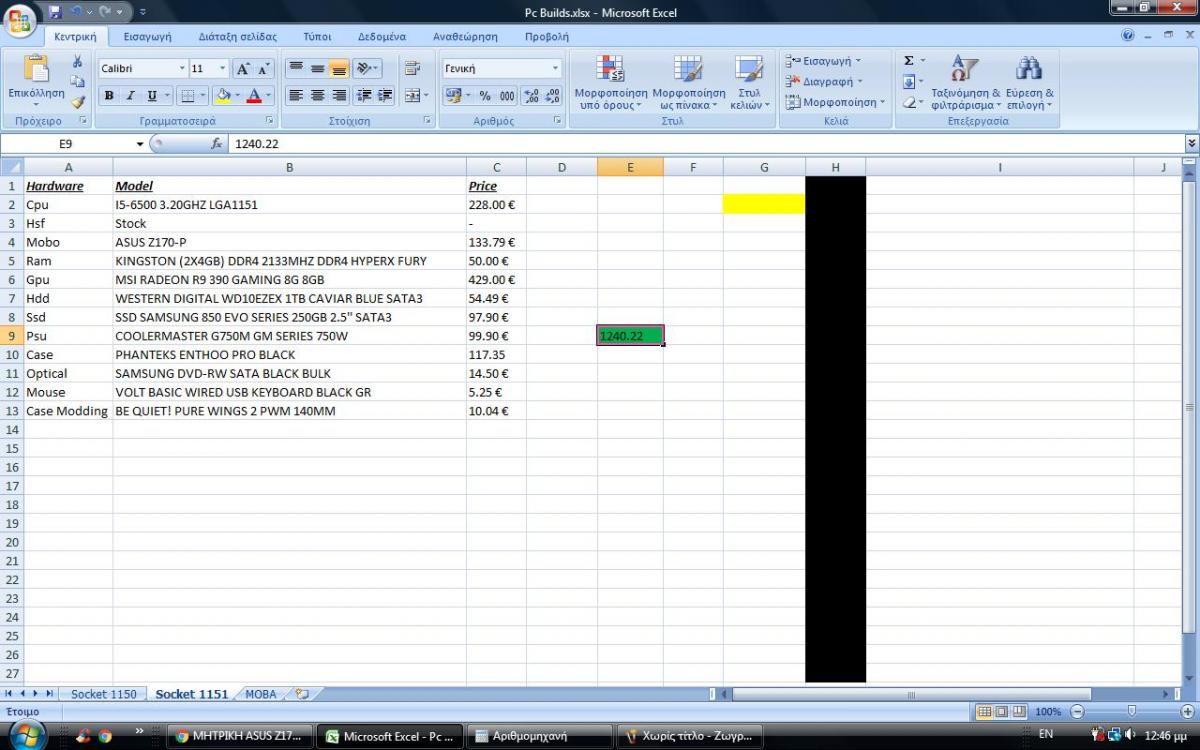The width and height of the screenshot is (1200, 750).
Task: Toggle bottom vertical alignment
Action: click(x=338, y=69)
